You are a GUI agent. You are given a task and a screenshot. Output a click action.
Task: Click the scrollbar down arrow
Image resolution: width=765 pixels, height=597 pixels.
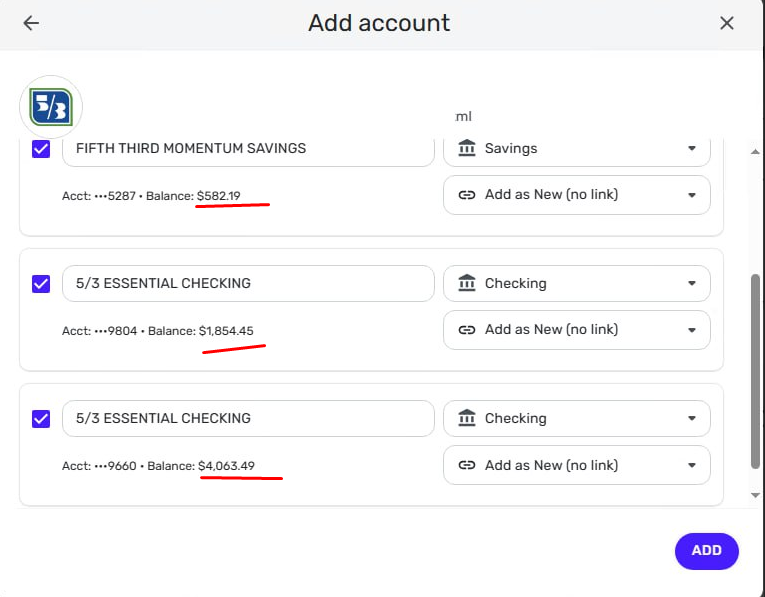click(x=755, y=496)
